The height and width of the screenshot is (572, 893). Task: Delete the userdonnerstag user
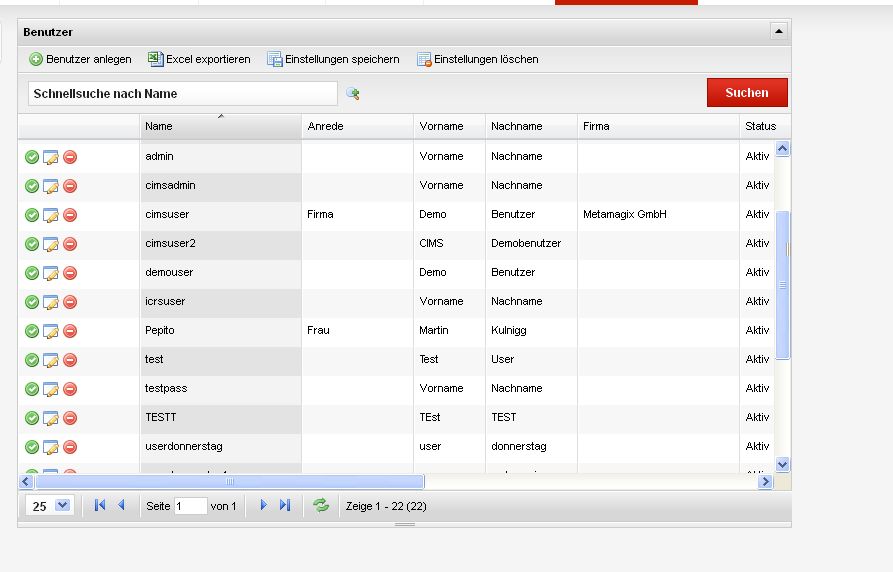(x=70, y=447)
